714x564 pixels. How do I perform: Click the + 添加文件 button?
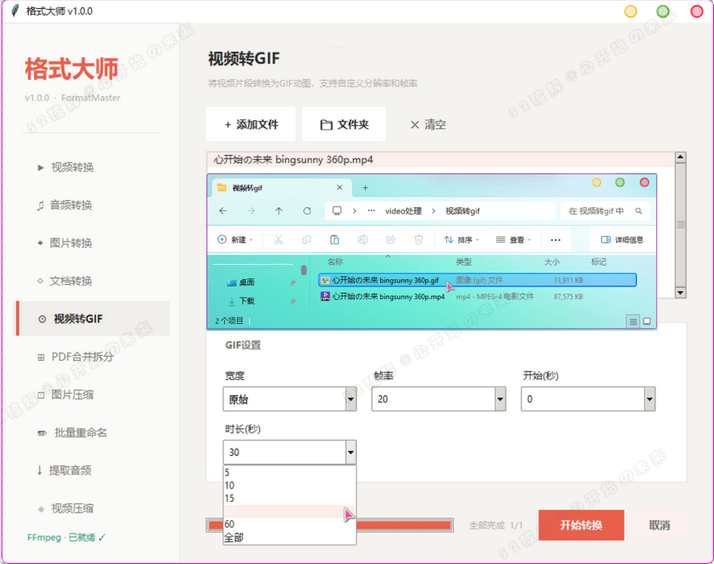point(251,124)
